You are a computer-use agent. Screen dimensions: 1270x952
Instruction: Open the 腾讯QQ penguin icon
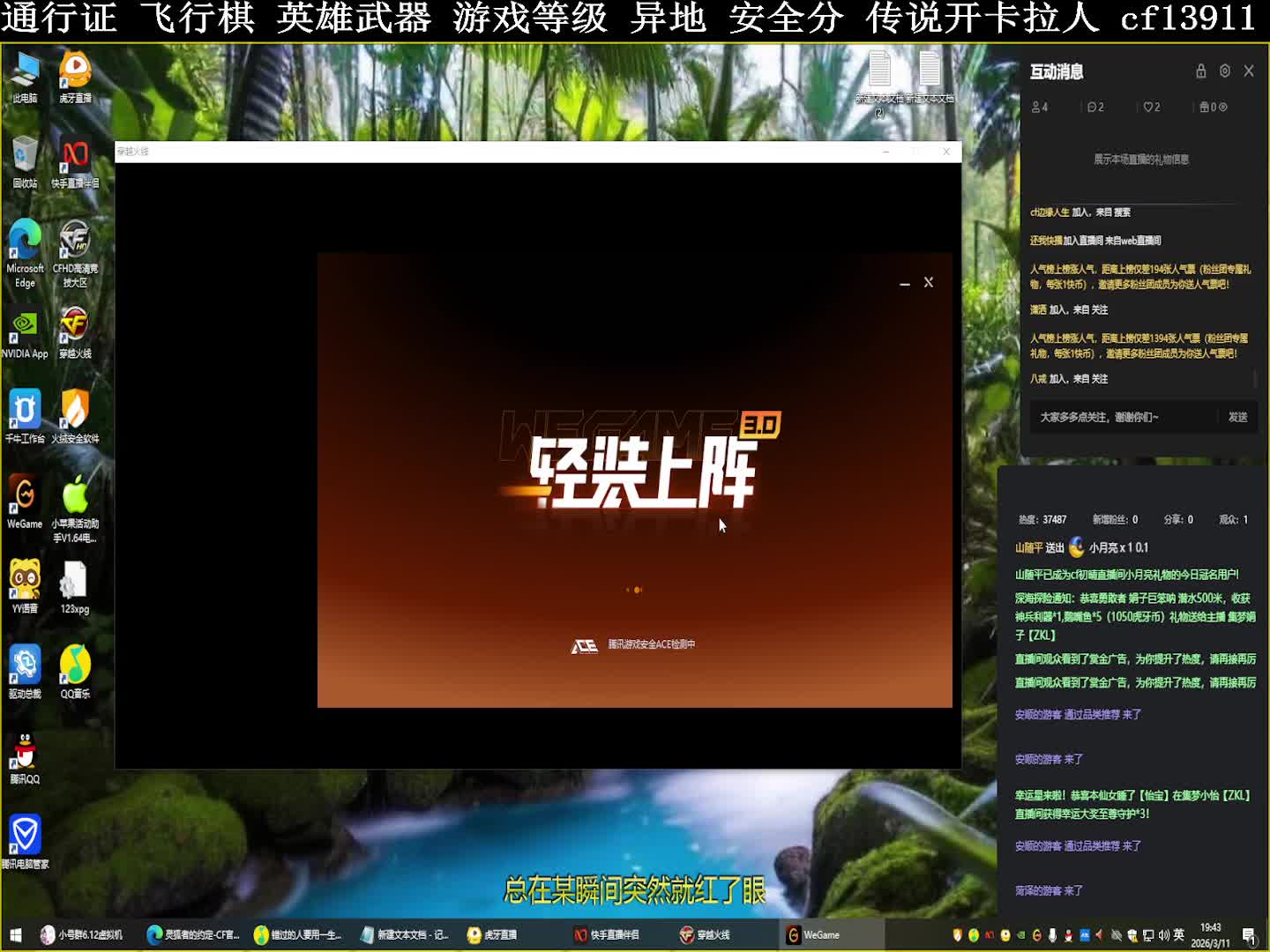pos(25,756)
